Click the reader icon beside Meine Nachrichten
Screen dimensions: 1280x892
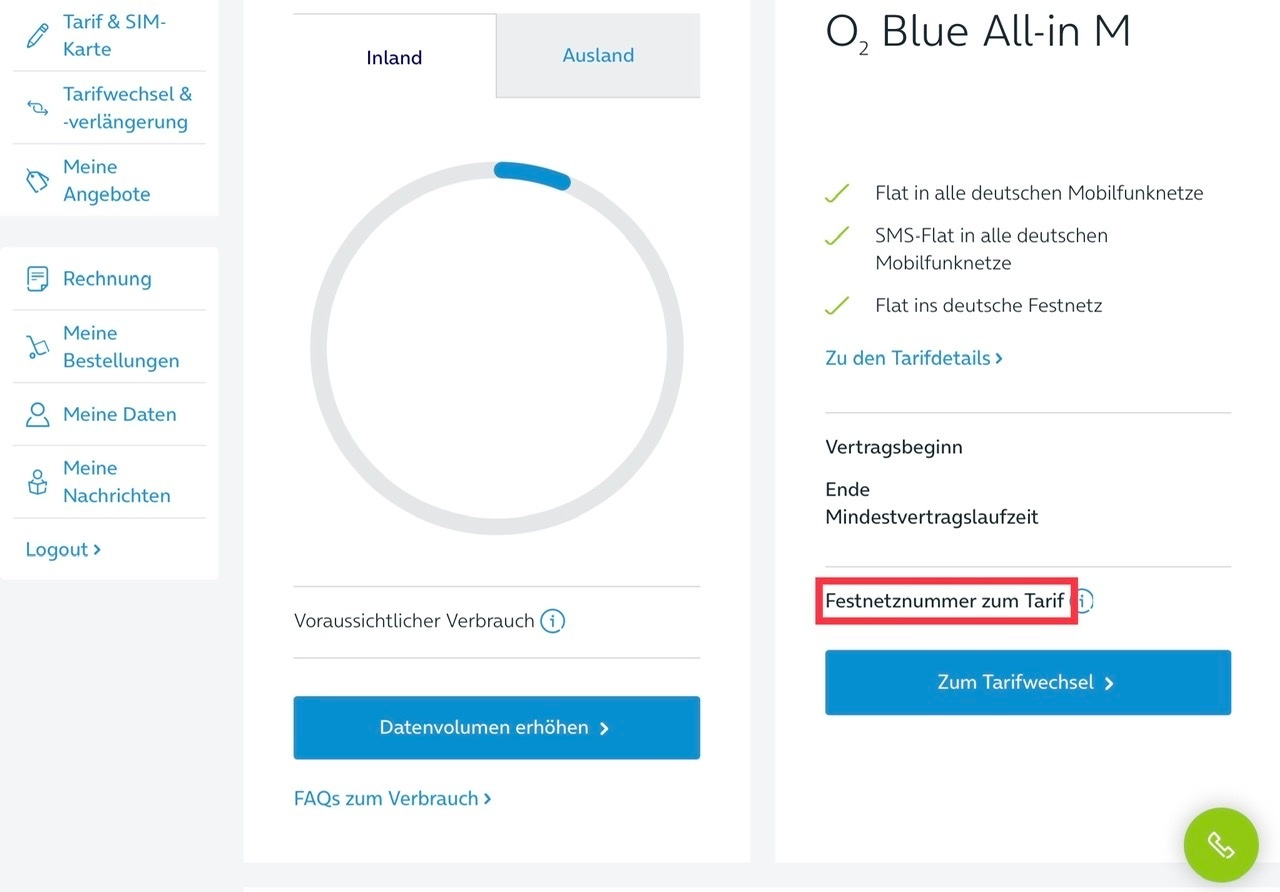[x=38, y=482]
